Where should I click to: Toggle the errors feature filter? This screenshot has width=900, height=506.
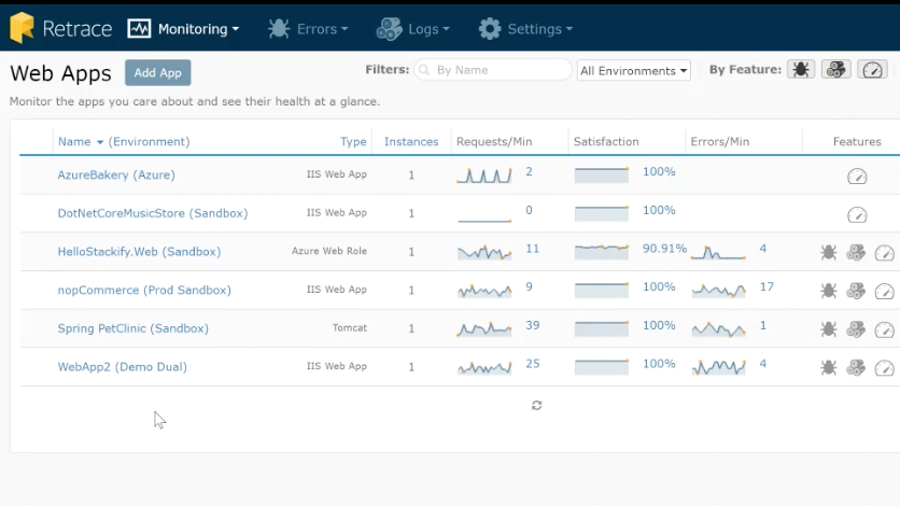801,70
